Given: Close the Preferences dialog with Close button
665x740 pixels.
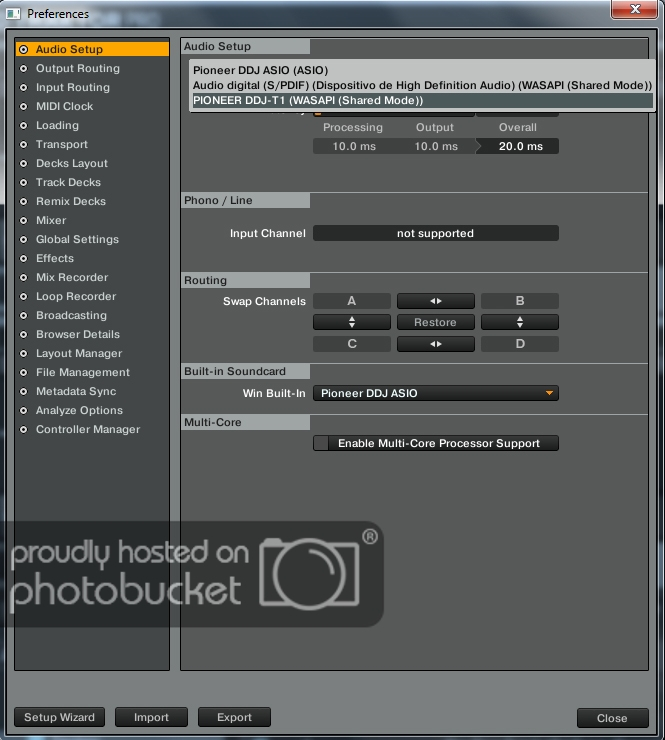Looking at the screenshot, I should tap(613, 718).
